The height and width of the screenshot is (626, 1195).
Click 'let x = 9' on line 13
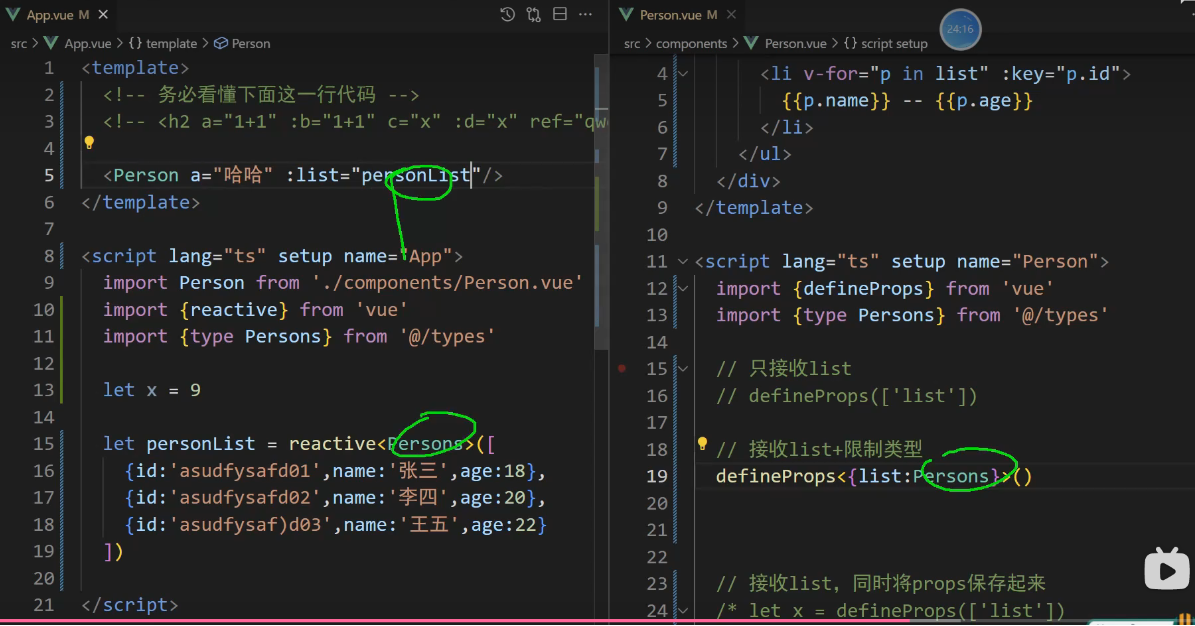pos(152,390)
